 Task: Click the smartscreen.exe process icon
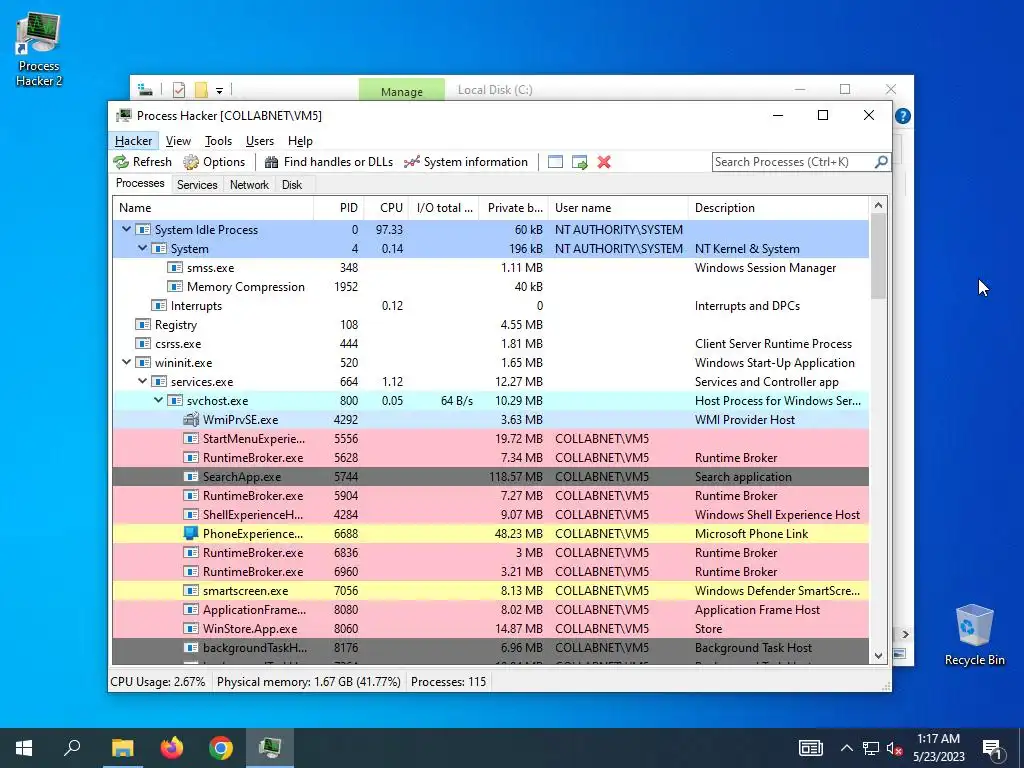pyautogui.click(x=191, y=590)
